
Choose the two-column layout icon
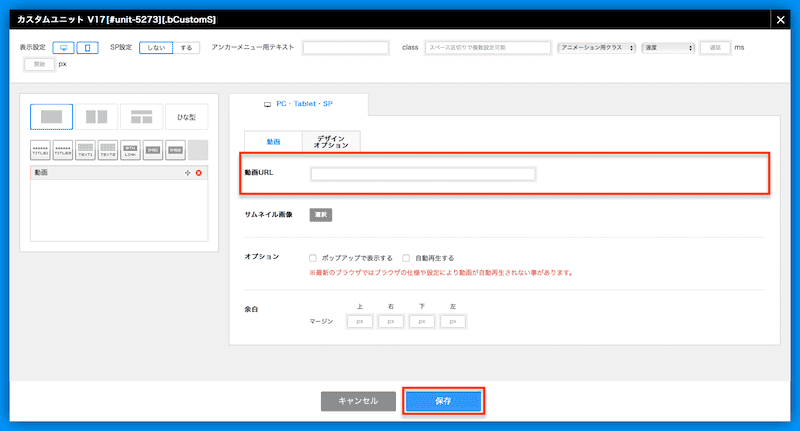pos(96,117)
